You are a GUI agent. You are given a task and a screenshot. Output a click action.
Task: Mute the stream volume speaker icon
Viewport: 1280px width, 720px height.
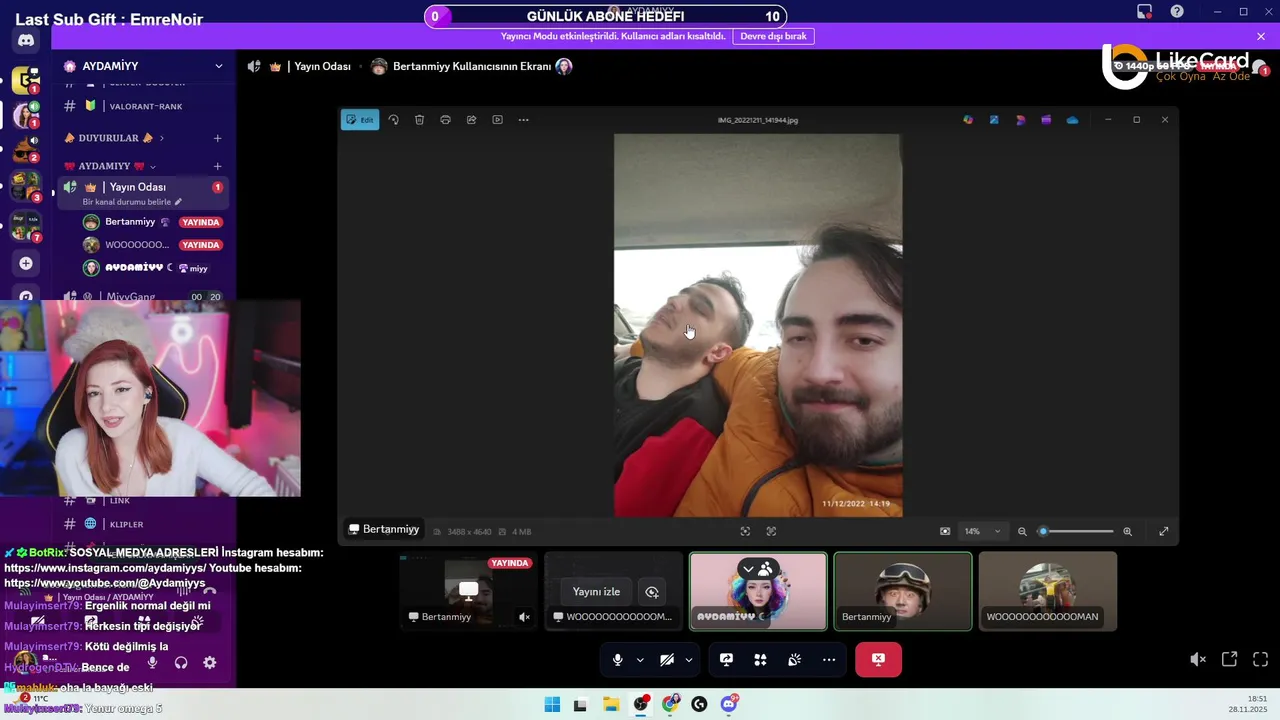(x=1198, y=660)
